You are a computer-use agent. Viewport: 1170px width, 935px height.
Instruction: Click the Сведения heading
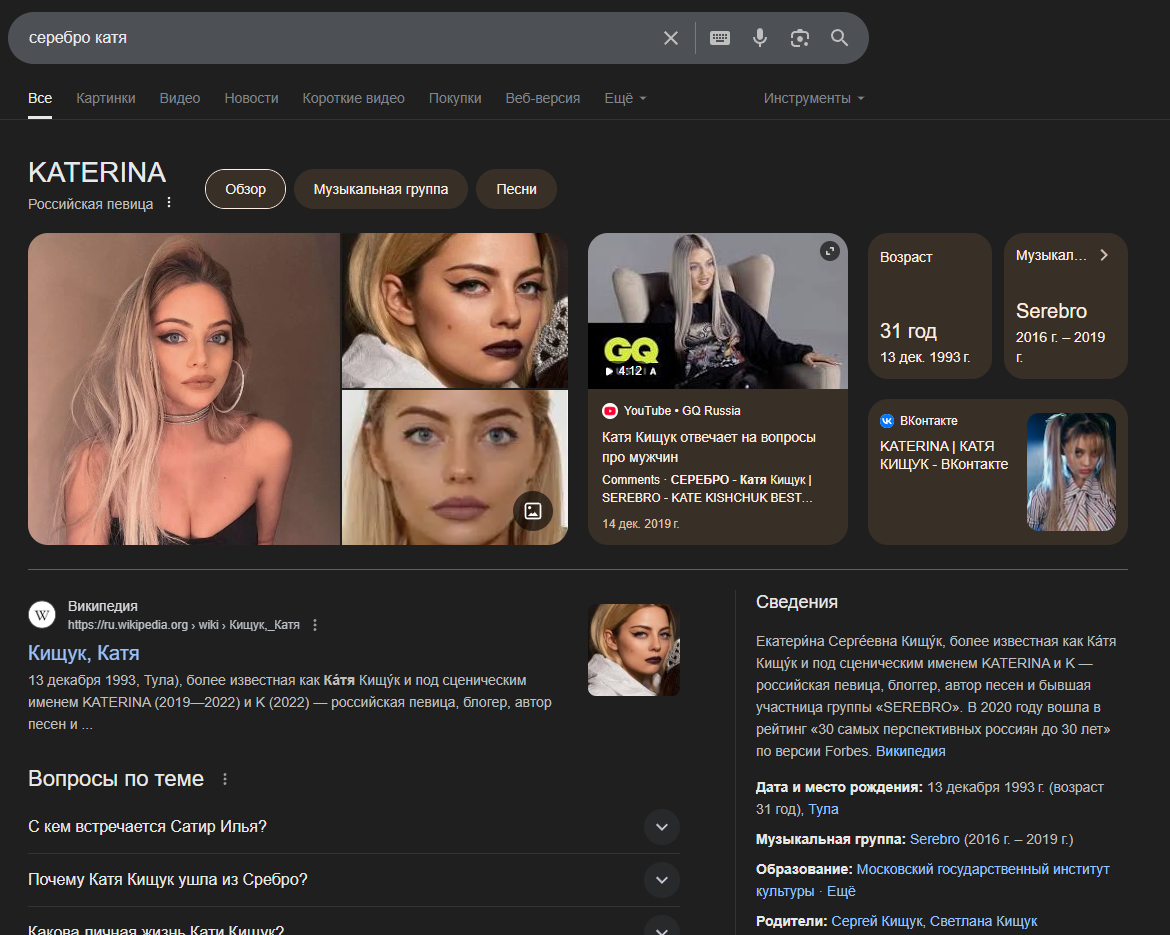(797, 601)
